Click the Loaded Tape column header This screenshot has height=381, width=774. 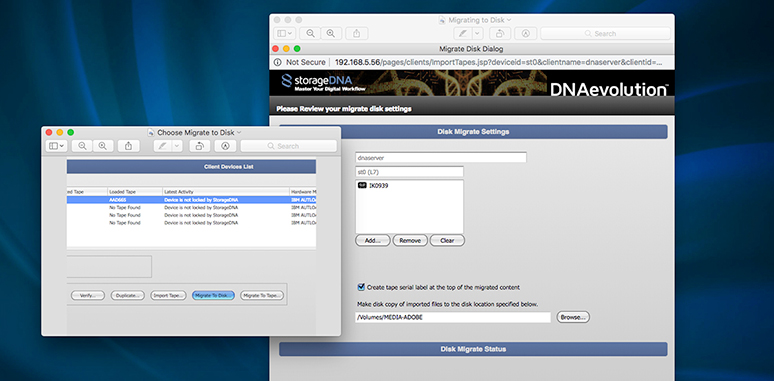tap(135, 191)
